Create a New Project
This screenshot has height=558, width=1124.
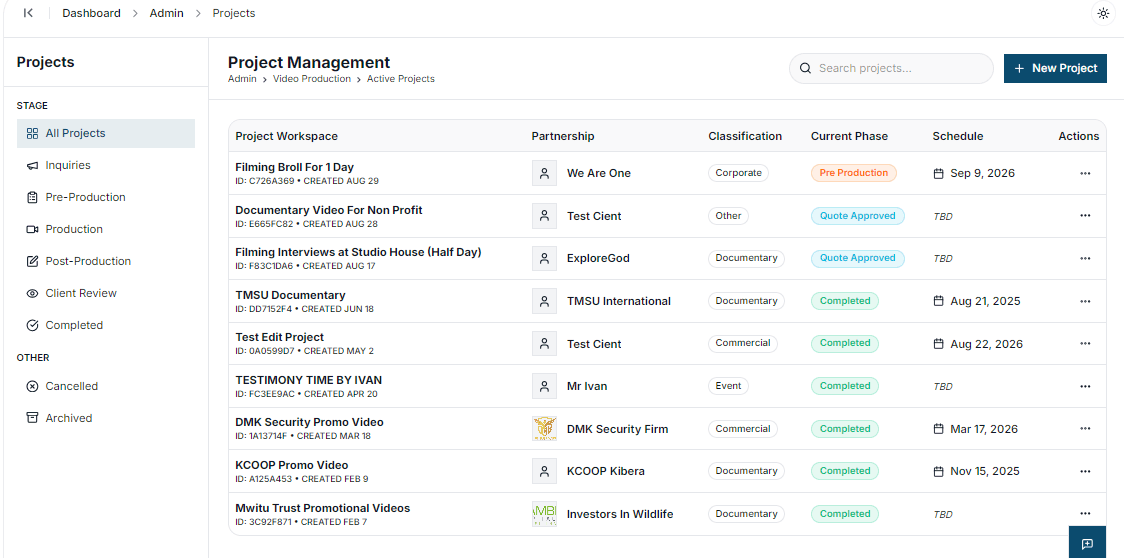[1055, 68]
